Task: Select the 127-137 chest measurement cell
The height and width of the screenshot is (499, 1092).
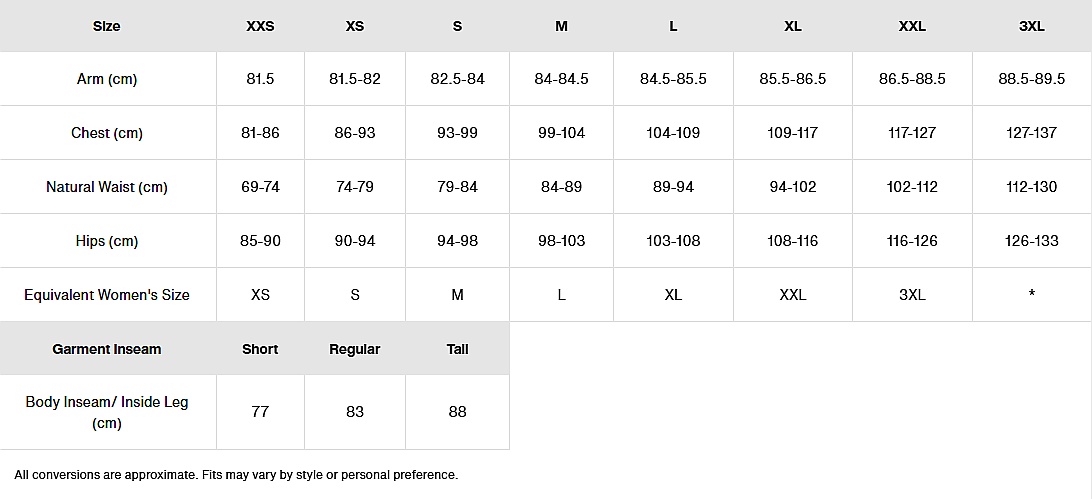Action: [x=1031, y=133]
